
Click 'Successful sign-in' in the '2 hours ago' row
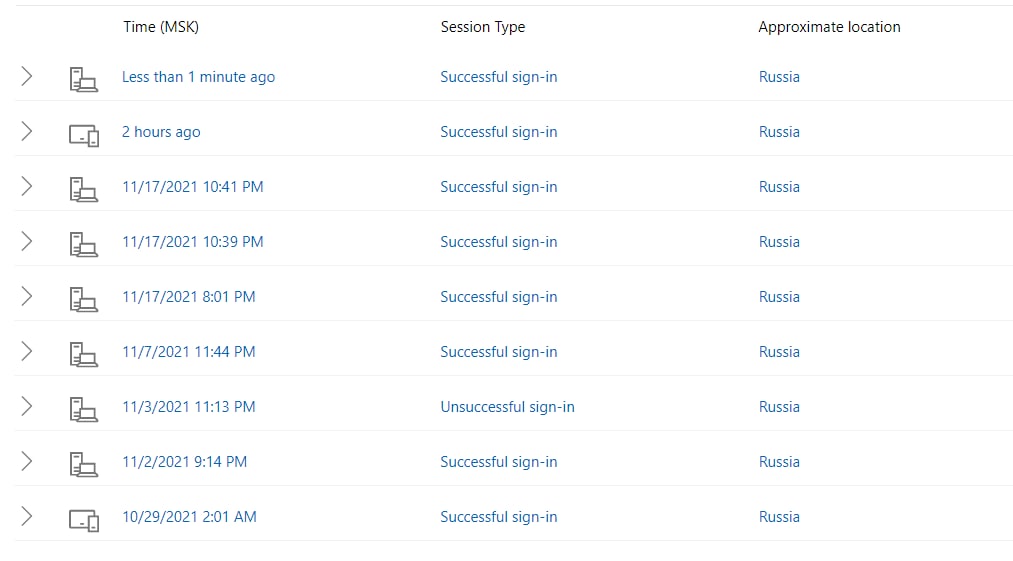coord(499,132)
